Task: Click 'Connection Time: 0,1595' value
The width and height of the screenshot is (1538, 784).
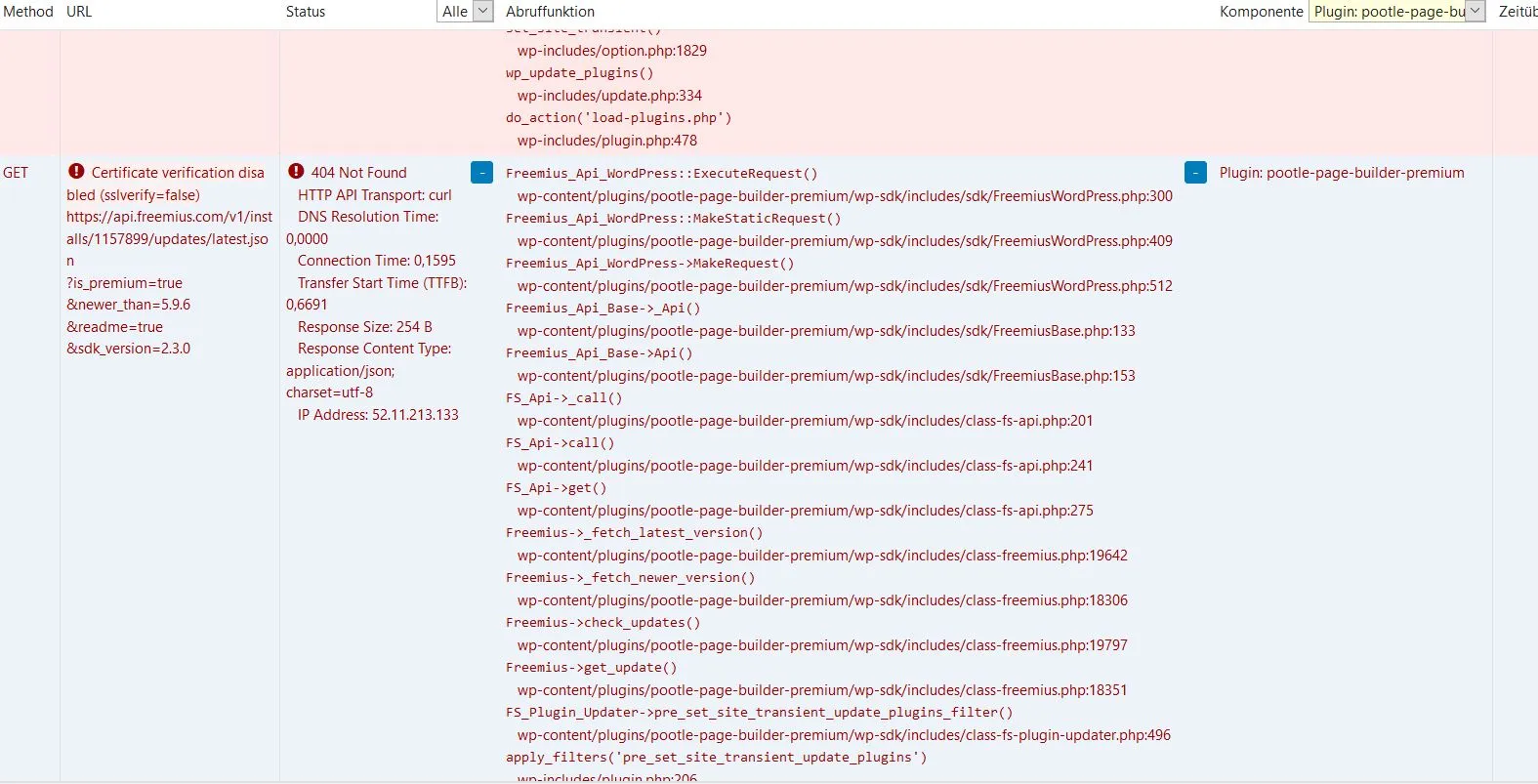Action: coord(377,261)
